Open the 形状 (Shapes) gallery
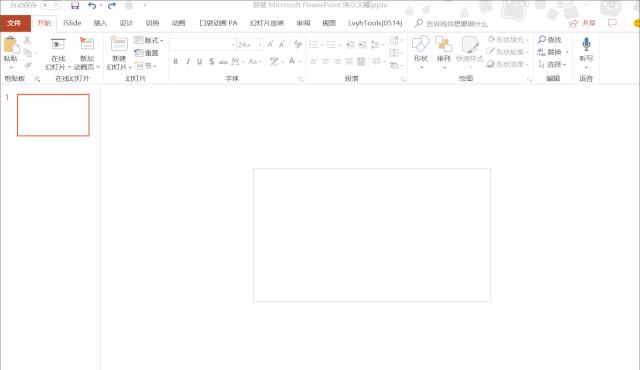This screenshot has height=370, width=640. pos(420,52)
